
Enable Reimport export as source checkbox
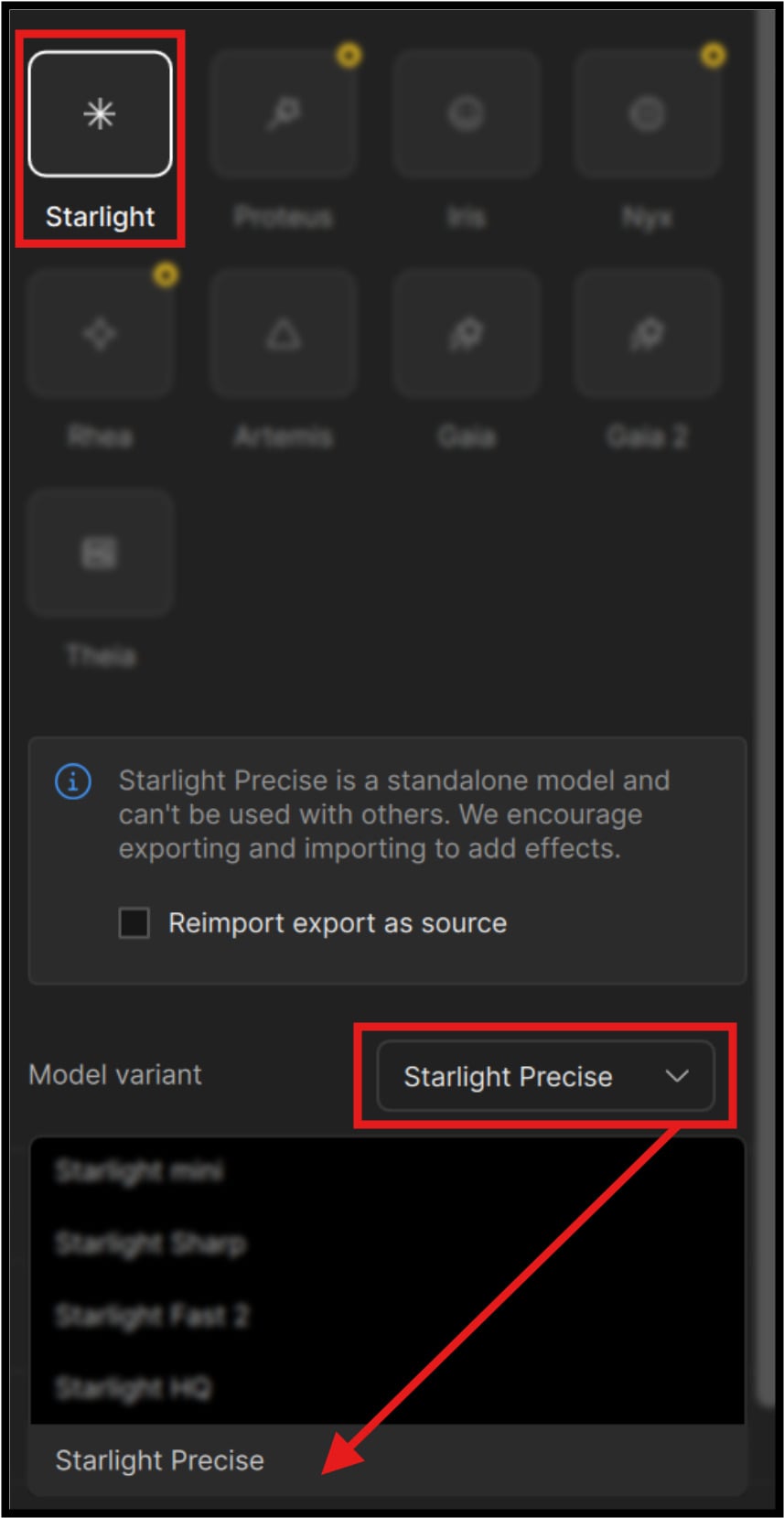point(134,923)
